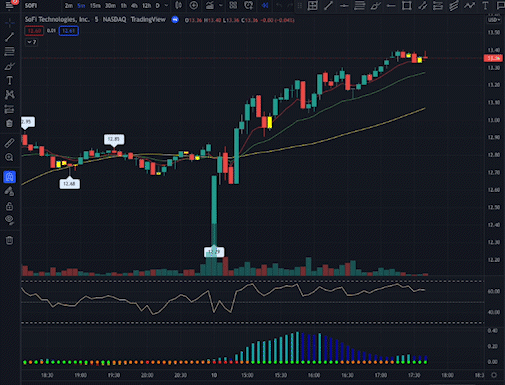Select the path polyline tool in top bar

click(x=469, y=5)
